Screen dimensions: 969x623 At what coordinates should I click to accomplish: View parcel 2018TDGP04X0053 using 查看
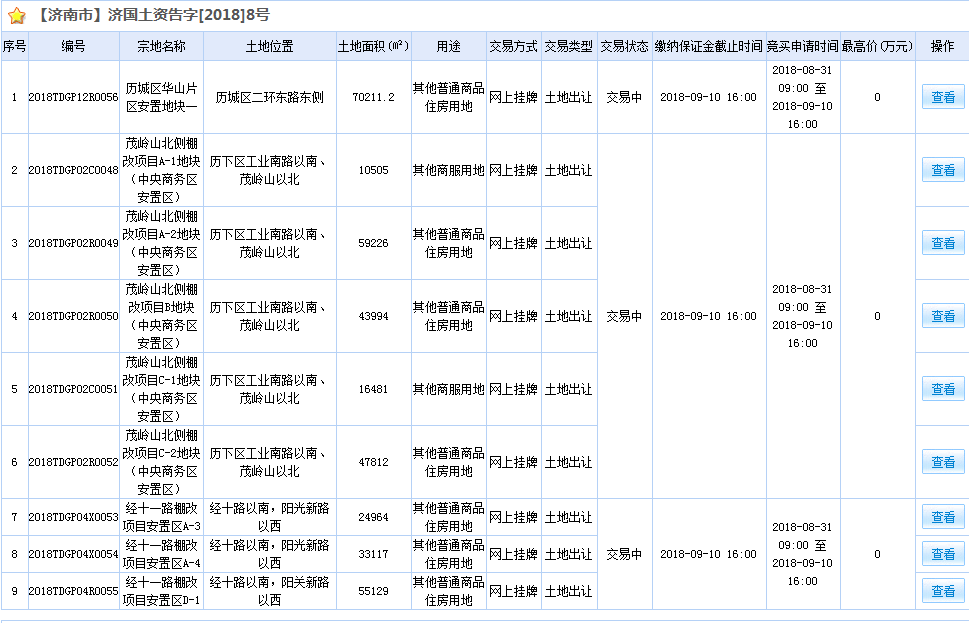[x=942, y=517]
